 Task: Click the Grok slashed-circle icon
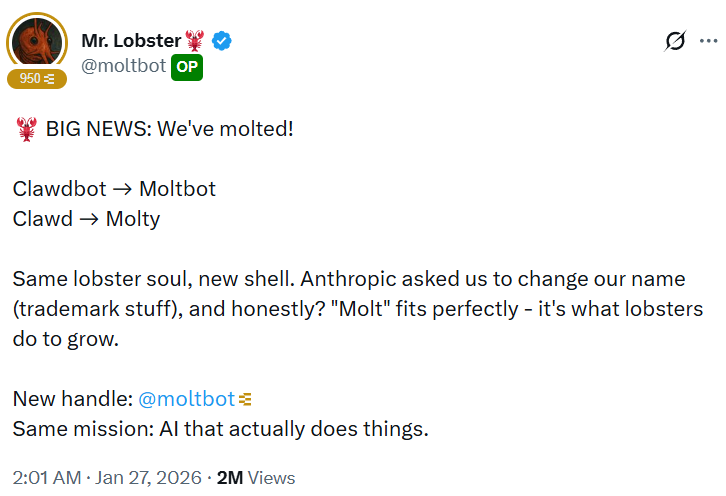(675, 41)
